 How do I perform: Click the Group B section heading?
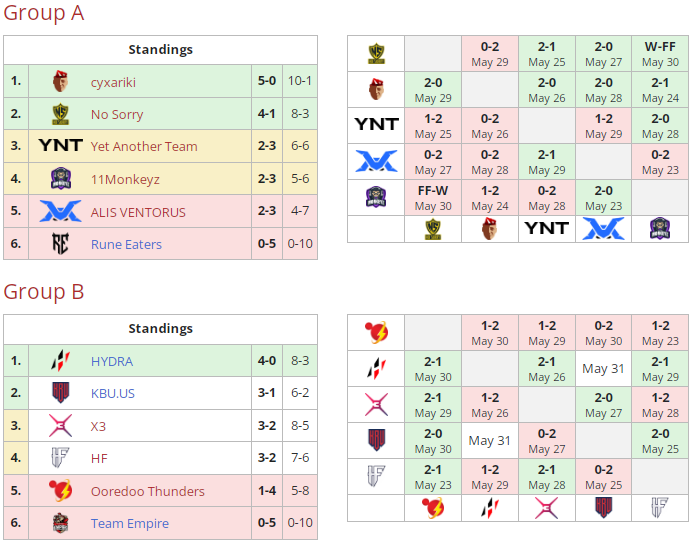[x=44, y=292]
